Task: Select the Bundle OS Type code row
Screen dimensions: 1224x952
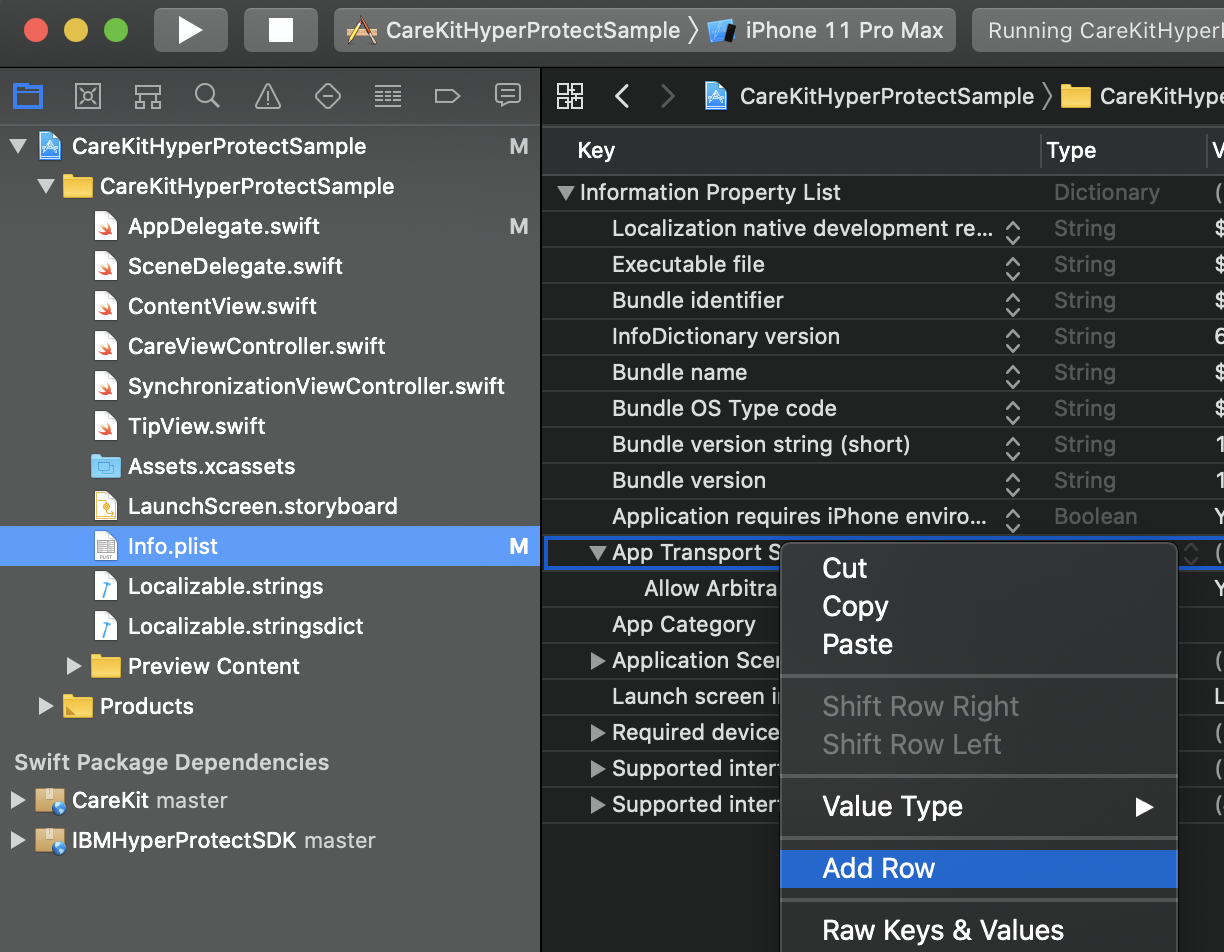Action: pos(883,408)
